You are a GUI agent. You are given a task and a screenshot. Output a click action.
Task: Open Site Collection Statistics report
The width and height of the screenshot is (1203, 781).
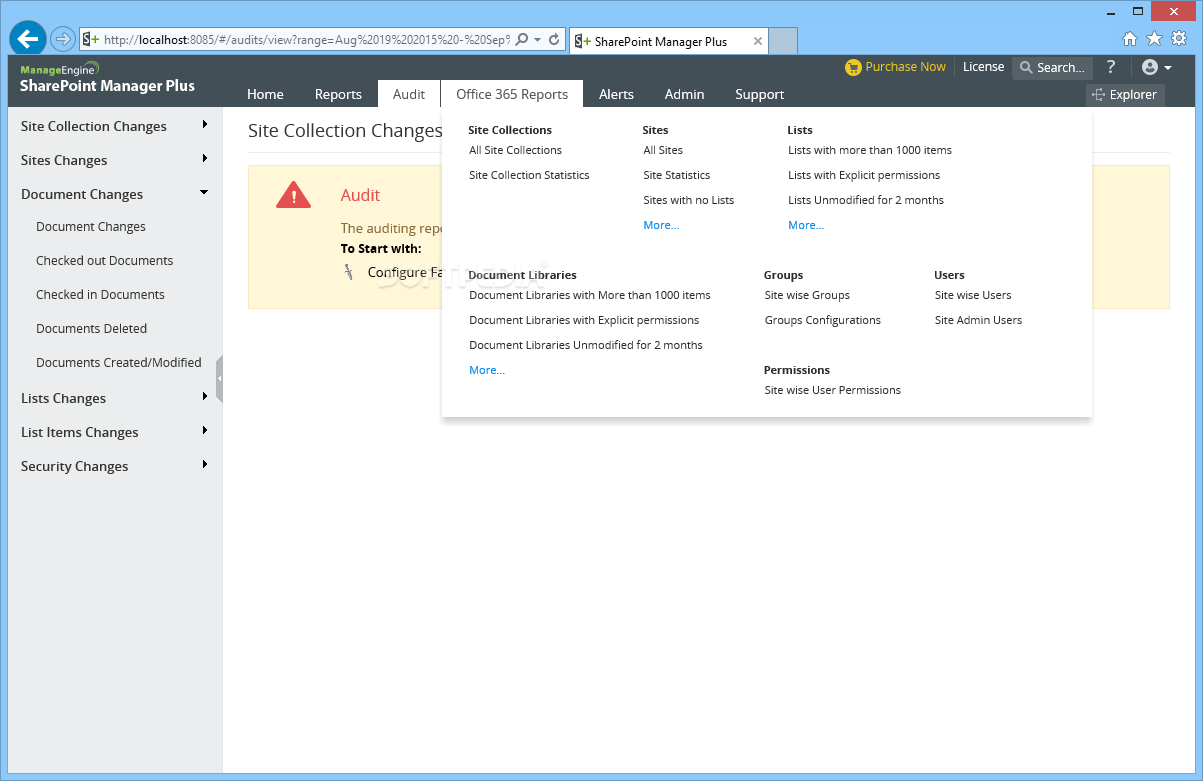pos(529,175)
